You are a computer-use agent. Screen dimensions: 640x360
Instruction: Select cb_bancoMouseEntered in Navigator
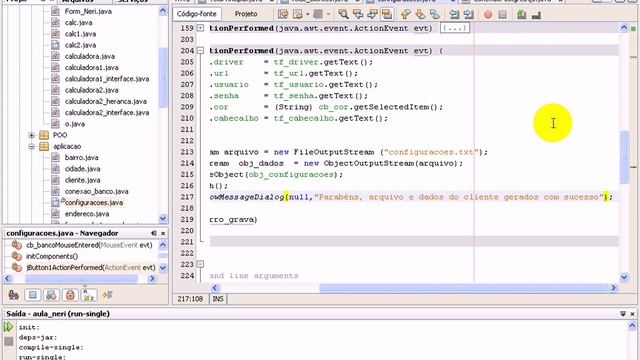pyautogui.click(x=89, y=245)
